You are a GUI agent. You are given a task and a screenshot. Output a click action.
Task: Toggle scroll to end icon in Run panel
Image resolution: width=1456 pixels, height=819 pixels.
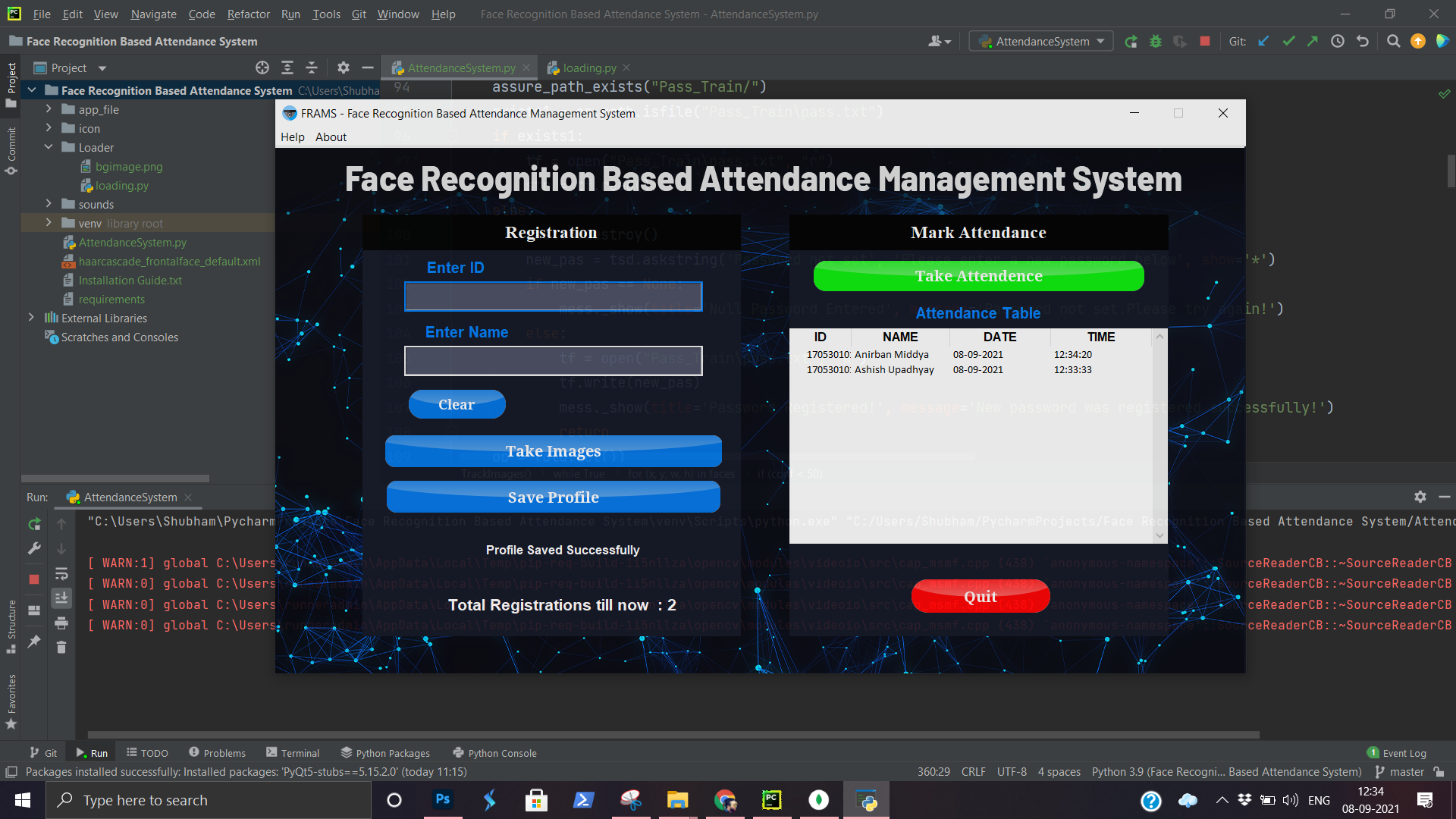click(61, 598)
